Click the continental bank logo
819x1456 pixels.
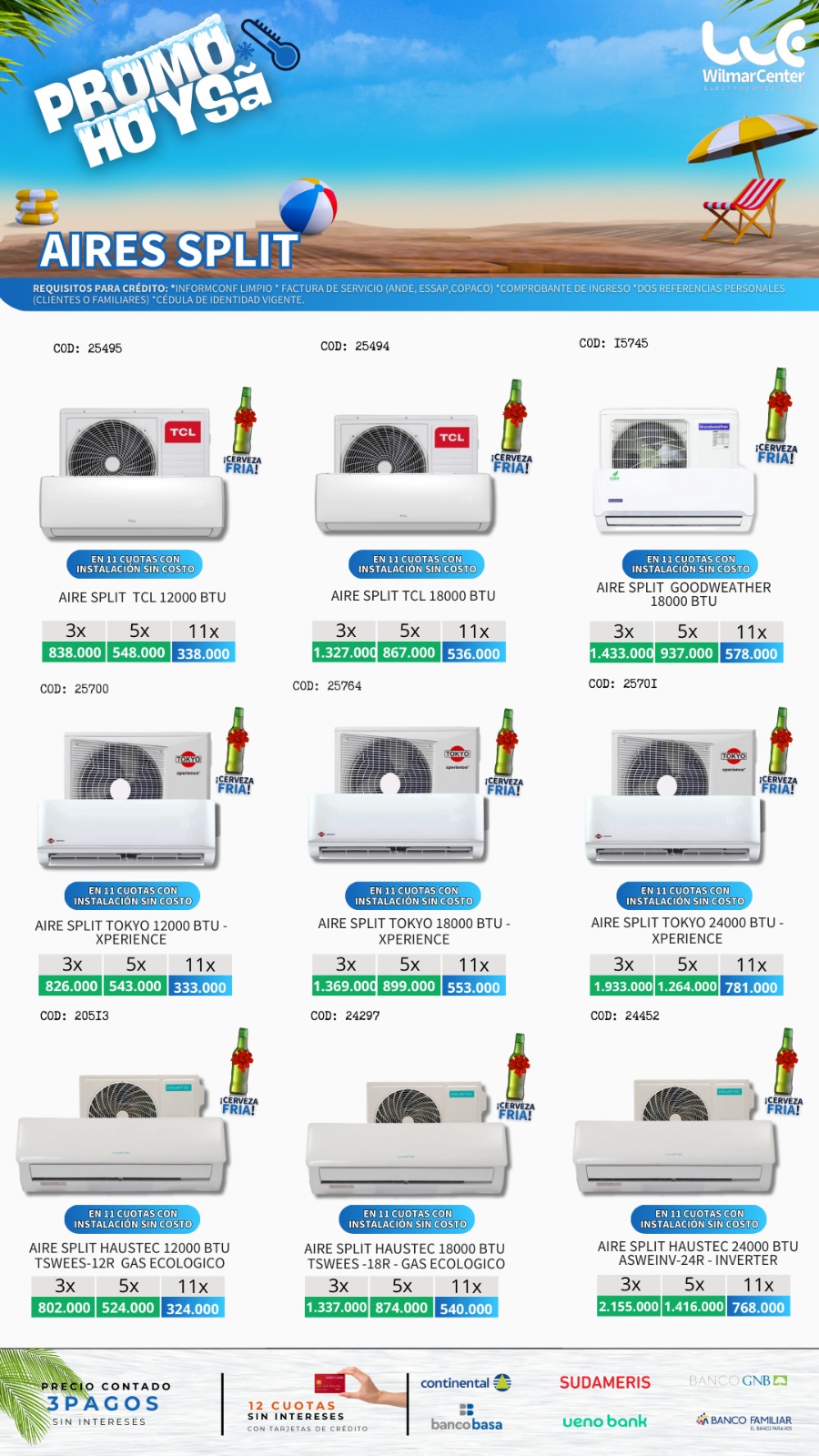point(466,1382)
